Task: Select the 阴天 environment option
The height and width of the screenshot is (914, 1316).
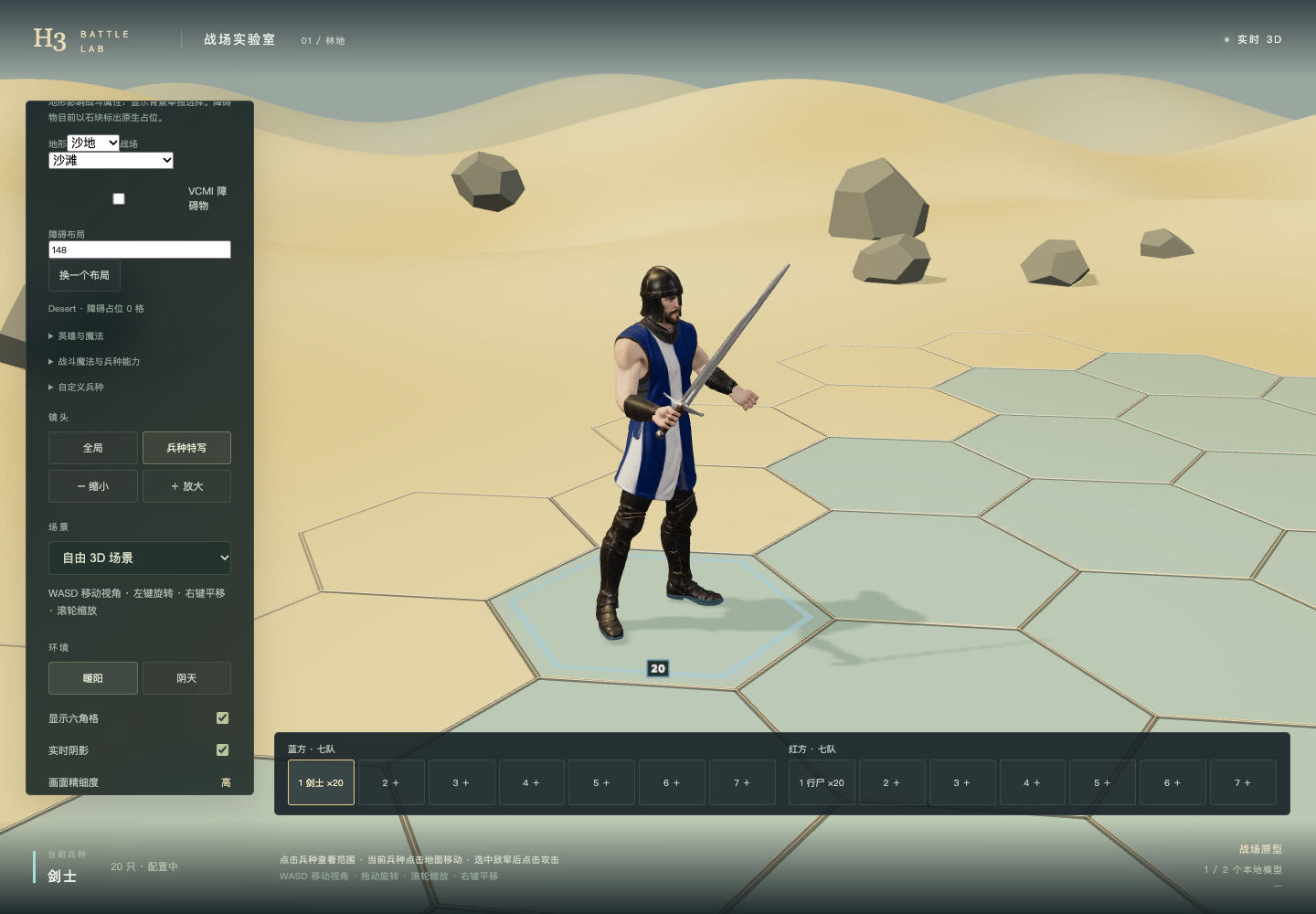Action: pos(186,678)
